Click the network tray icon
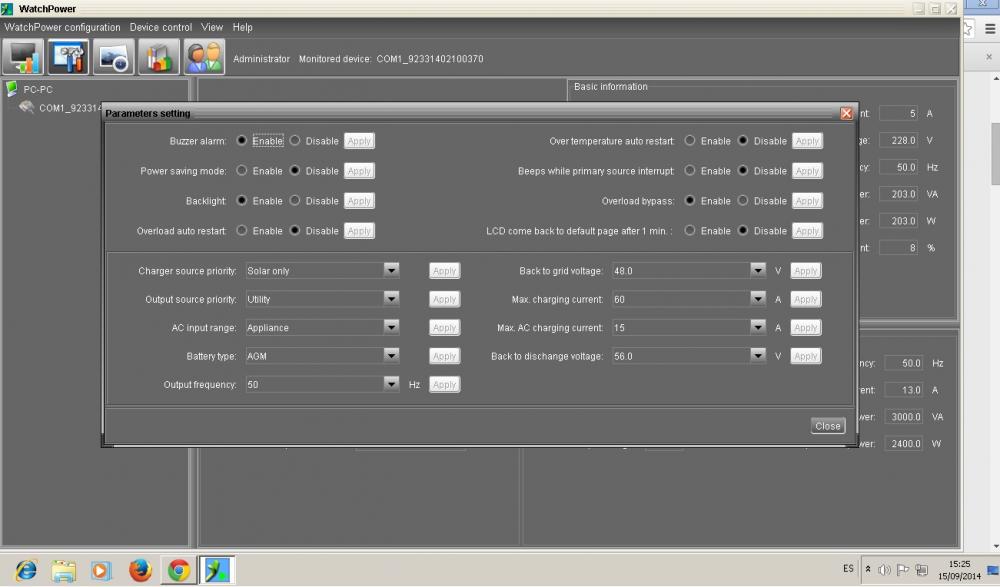 (921, 570)
